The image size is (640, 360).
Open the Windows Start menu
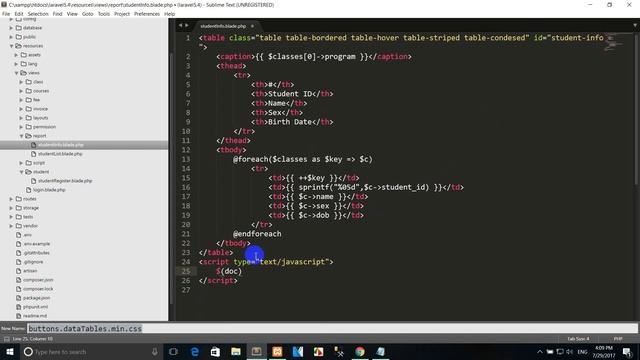[10, 351]
